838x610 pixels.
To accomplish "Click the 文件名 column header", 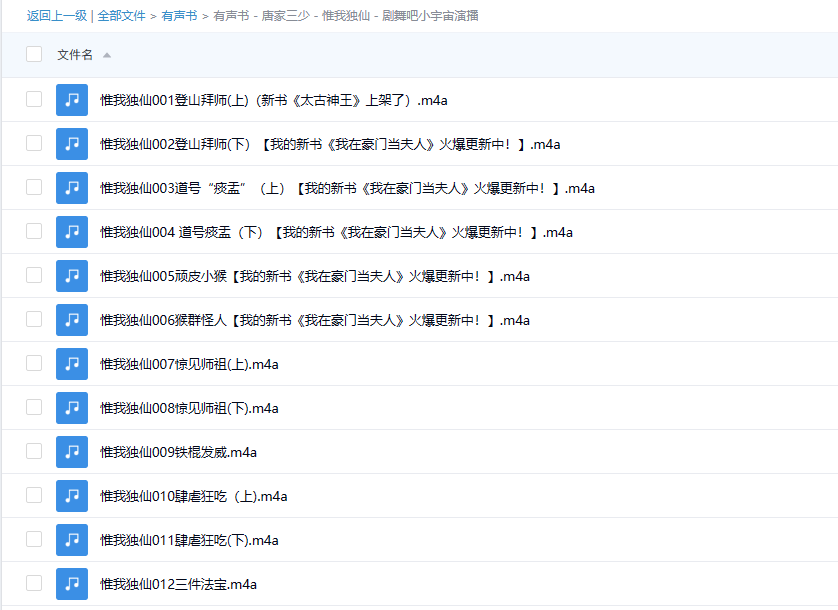I will (76, 54).
